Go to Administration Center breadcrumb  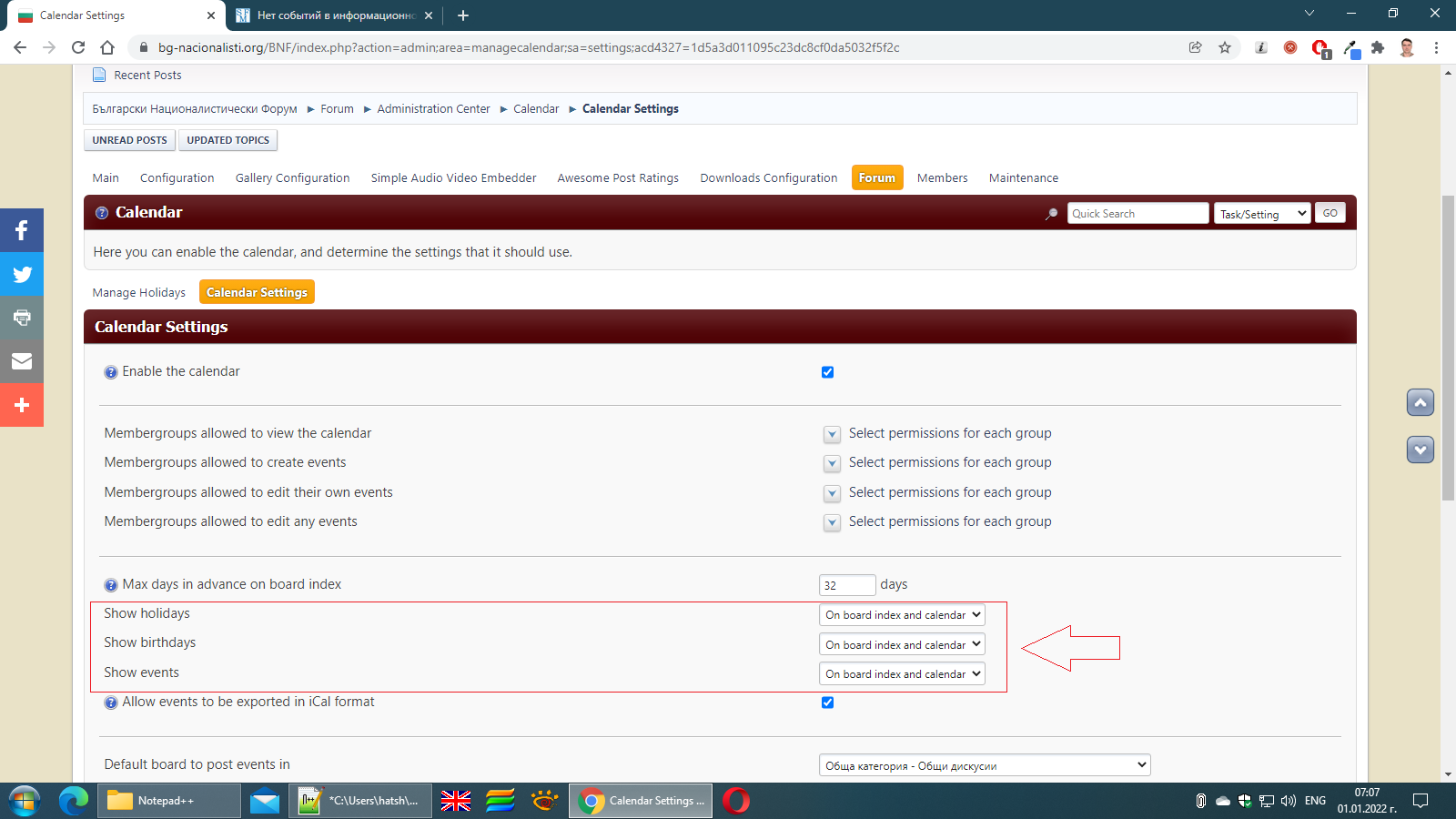433,108
